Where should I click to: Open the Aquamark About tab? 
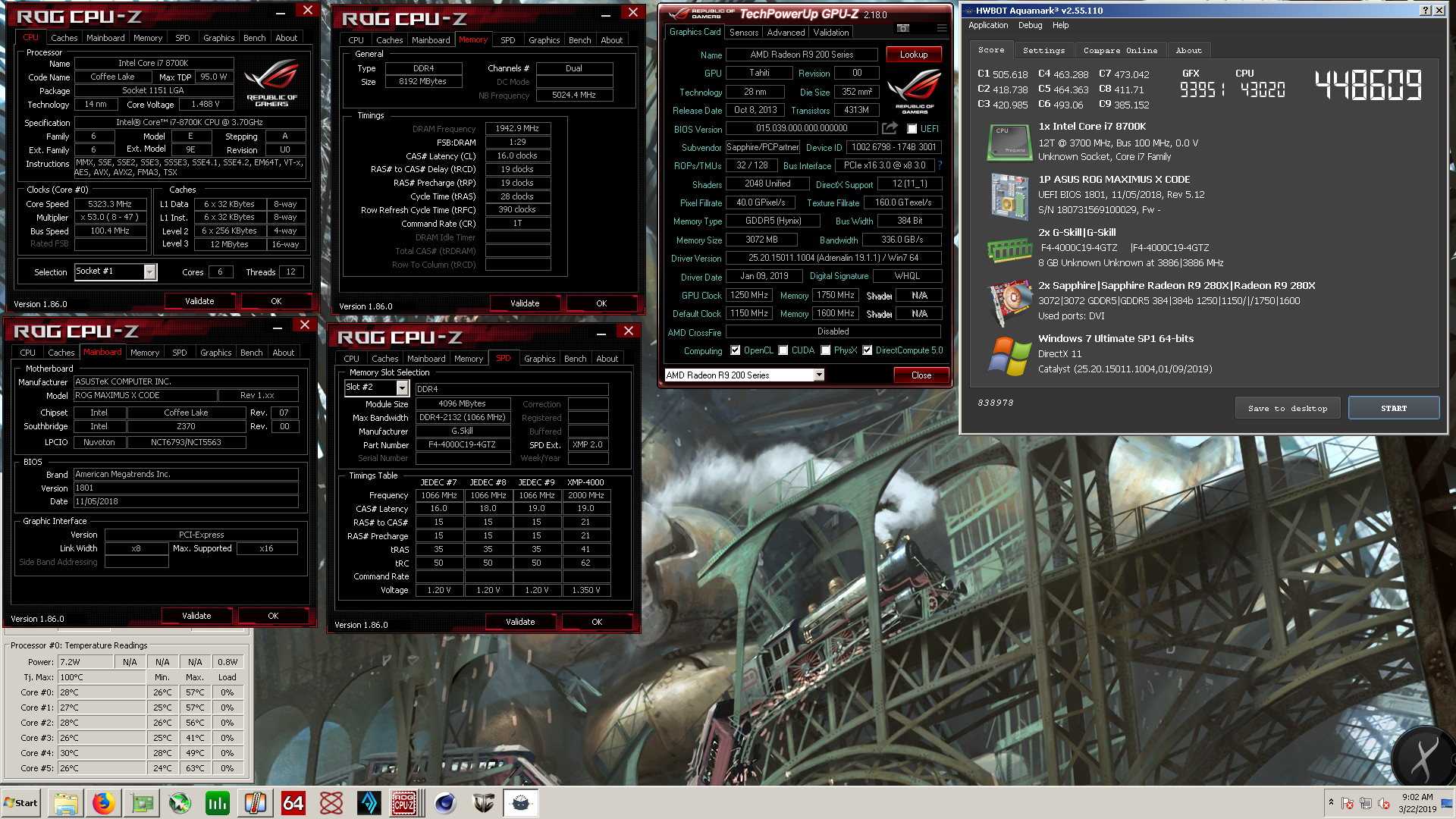pyautogui.click(x=1188, y=50)
